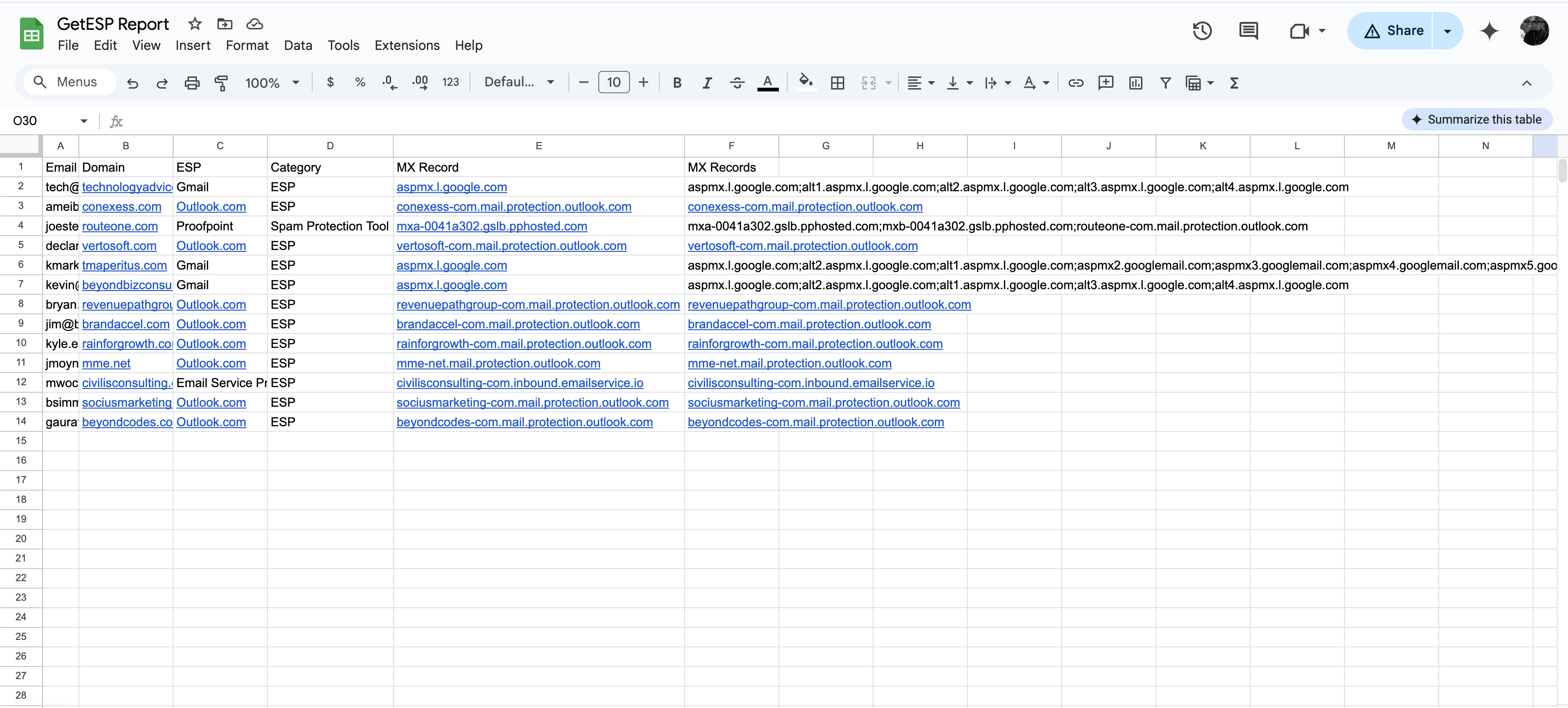Open the routeone.com domain link
This screenshot has width=1568, height=708.
(x=119, y=226)
